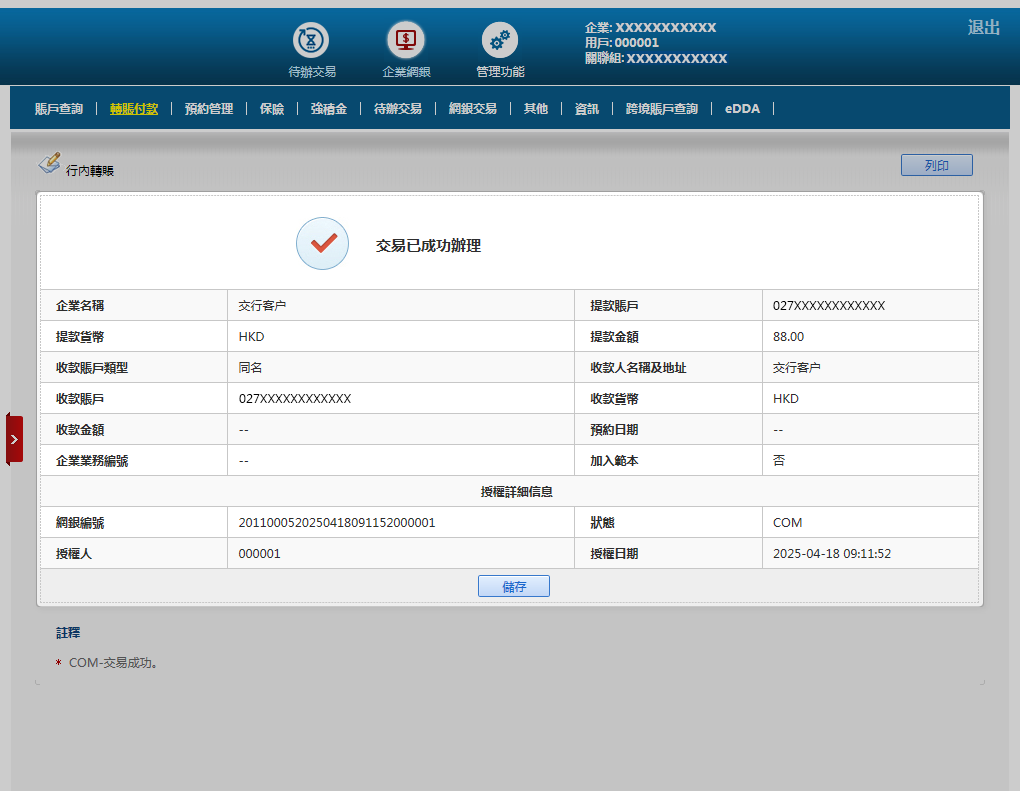Image resolution: width=1020 pixels, height=791 pixels.
Task: Click the 加入範本 value 否
Action: point(779,461)
